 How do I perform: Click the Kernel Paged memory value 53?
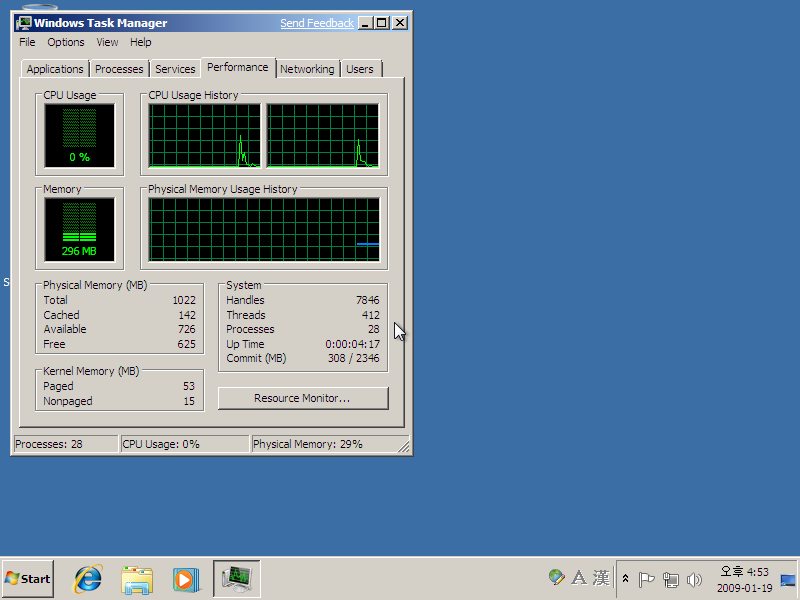pos(189,387)
